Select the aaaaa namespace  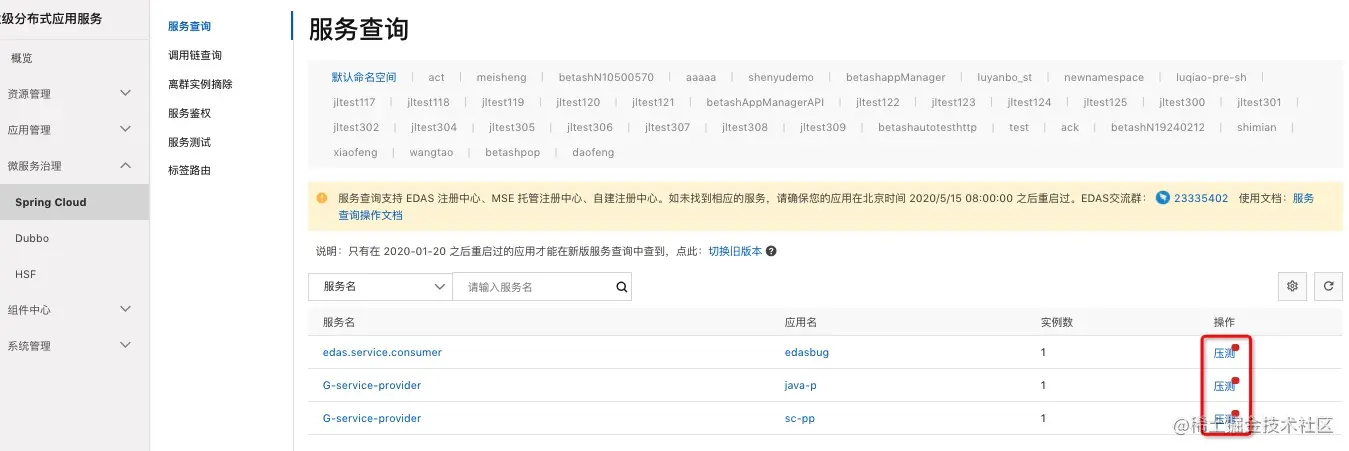[701, 77]
